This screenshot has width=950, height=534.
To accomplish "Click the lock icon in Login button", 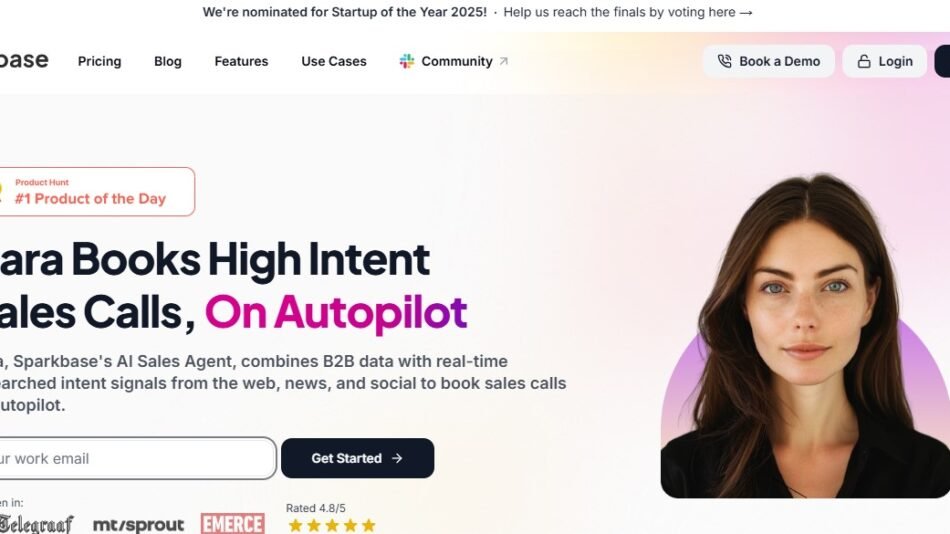I will tap(864, 61).
